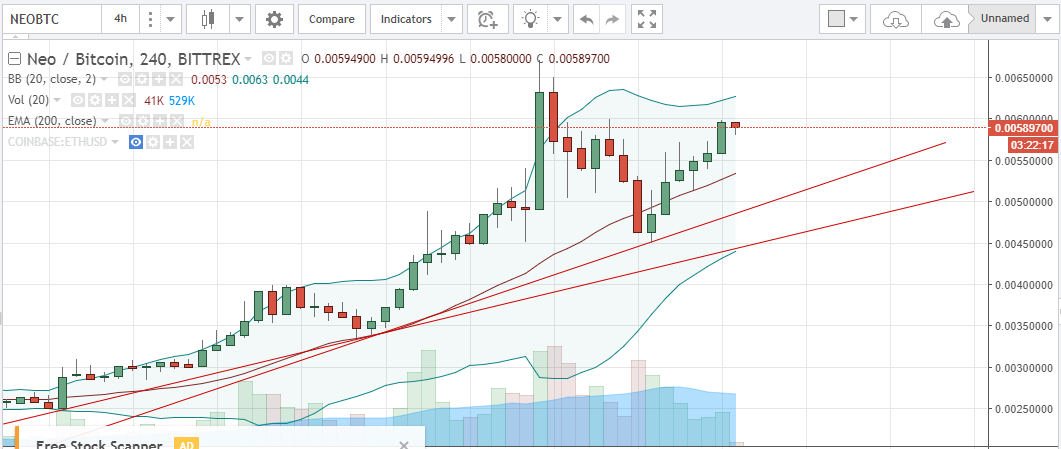Enter fullscreen chart mode

[x=646, y=19]
